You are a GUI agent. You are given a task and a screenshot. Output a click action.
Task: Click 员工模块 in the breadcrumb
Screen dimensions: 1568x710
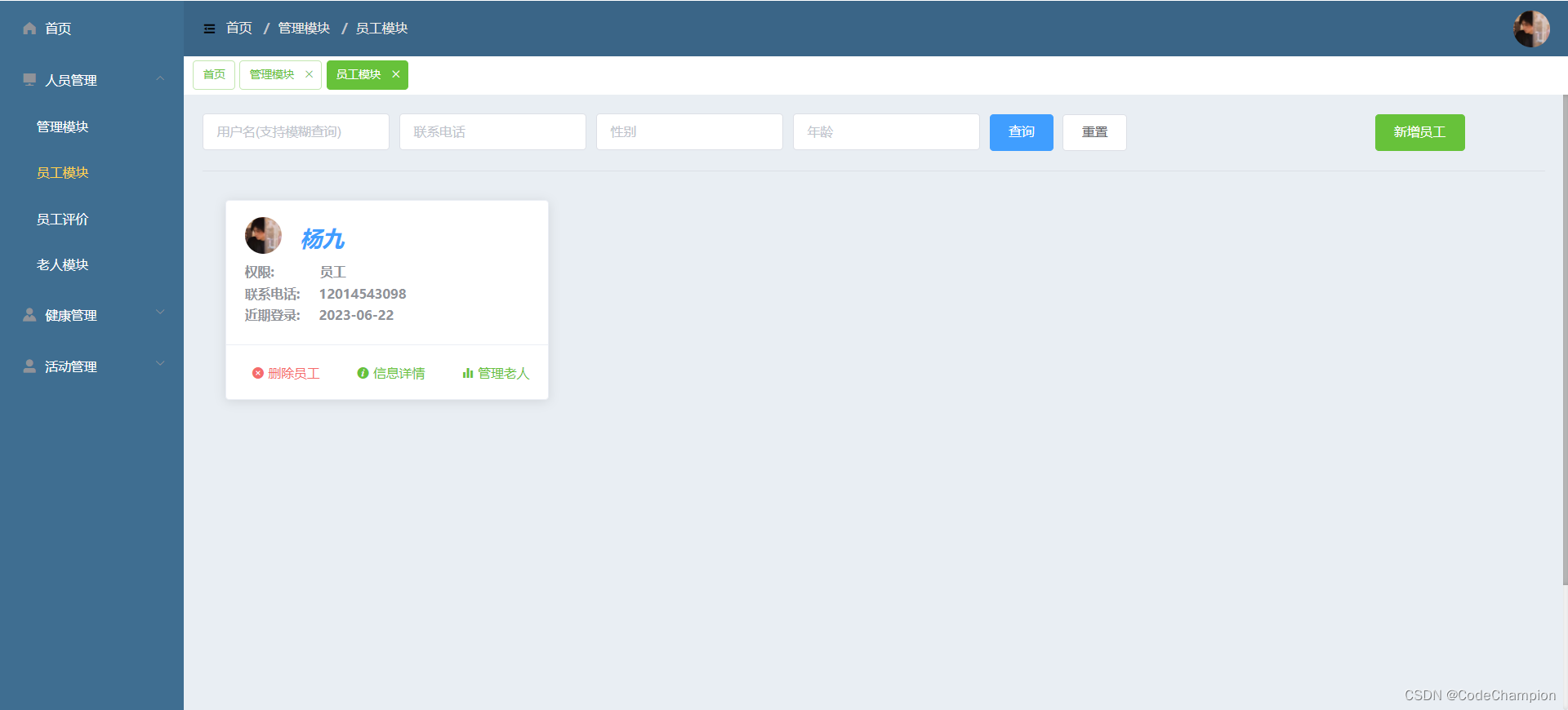[381, 28]
